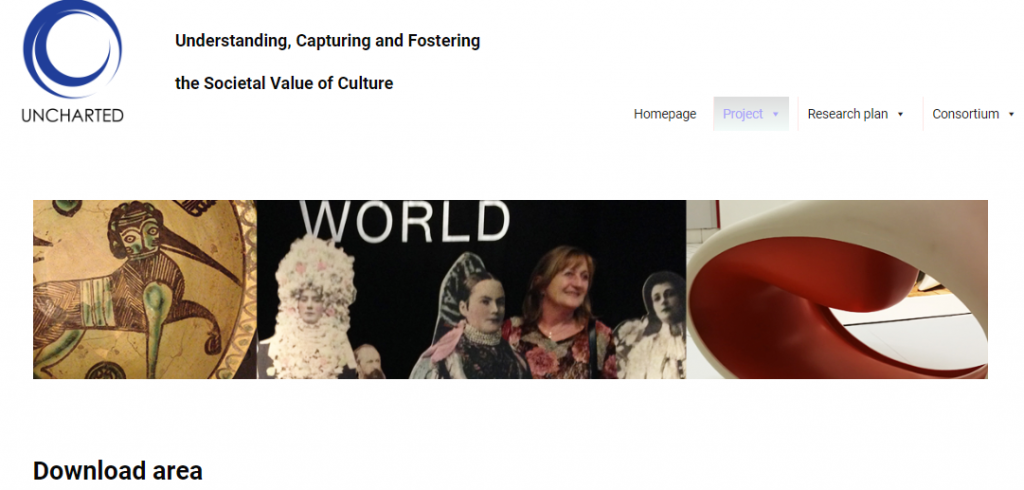This screenshot has height=490, width=1024.
Task: Click the red and white sculpture photo
Action: coord(837,289)
